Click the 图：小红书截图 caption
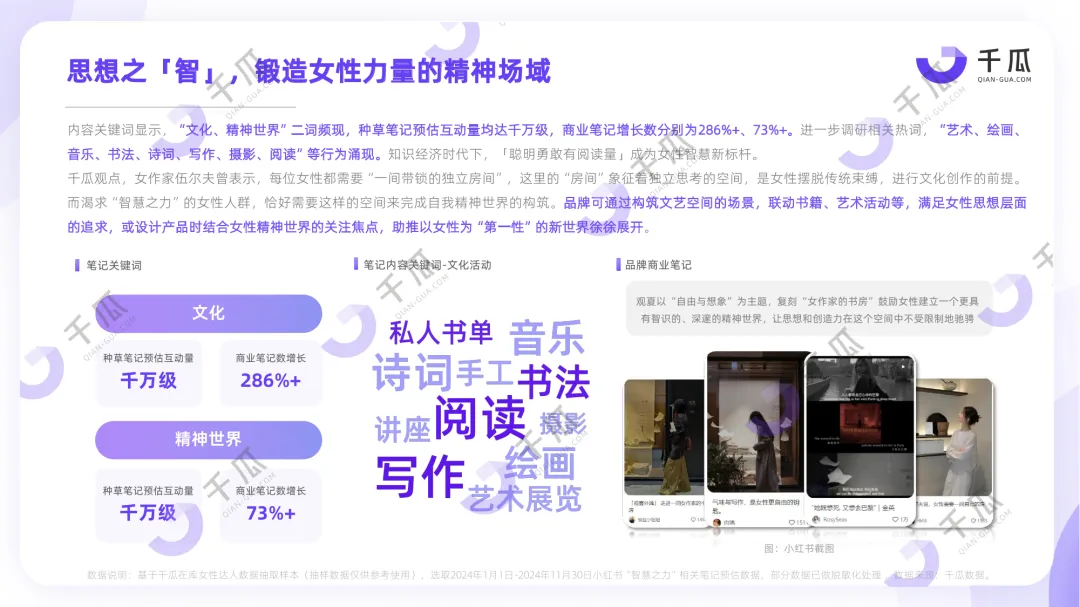Viewport: 1080px width, 607px height. [799, 548]
